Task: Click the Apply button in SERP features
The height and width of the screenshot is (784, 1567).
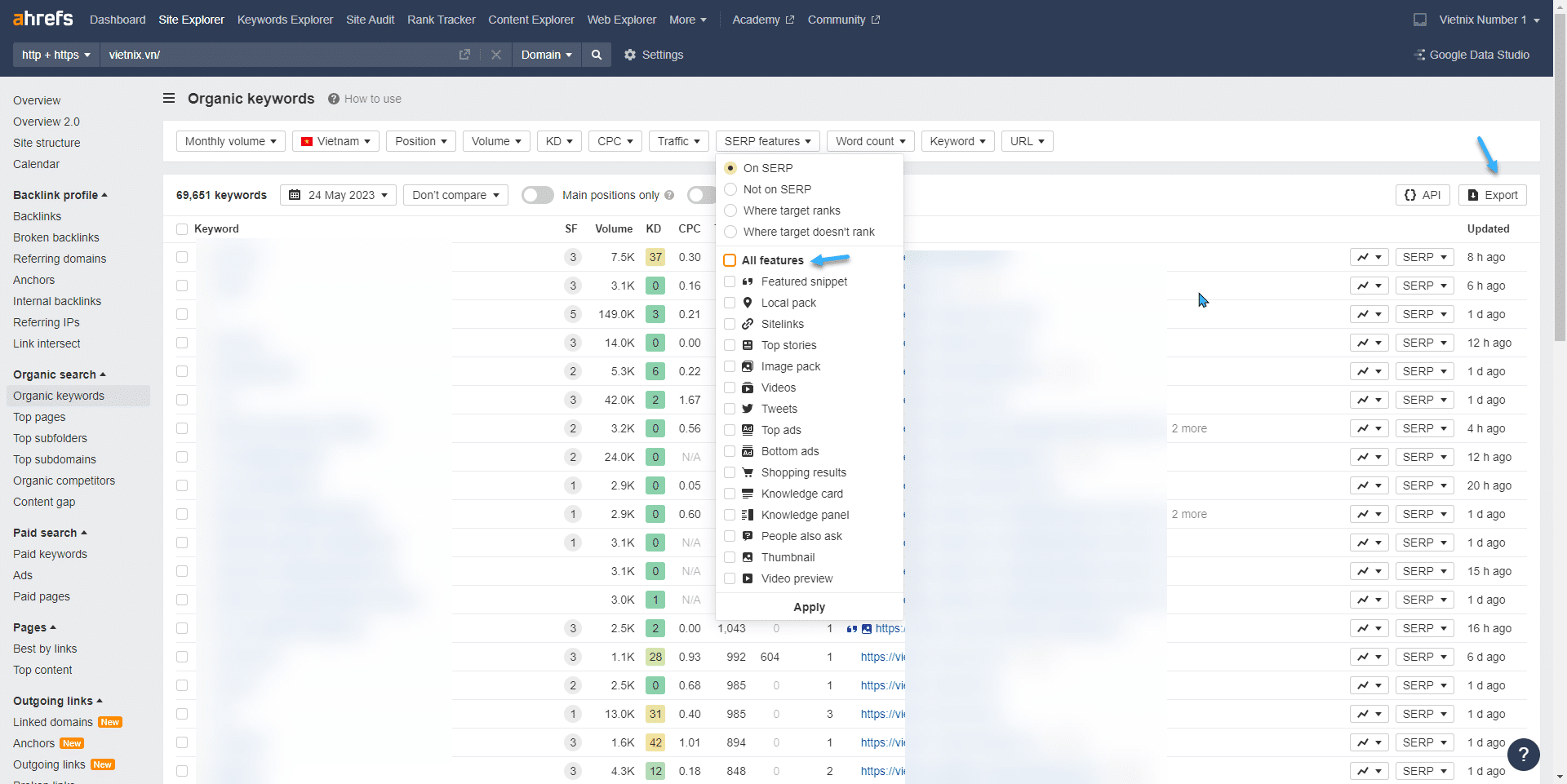Action: tap(809, 607)
